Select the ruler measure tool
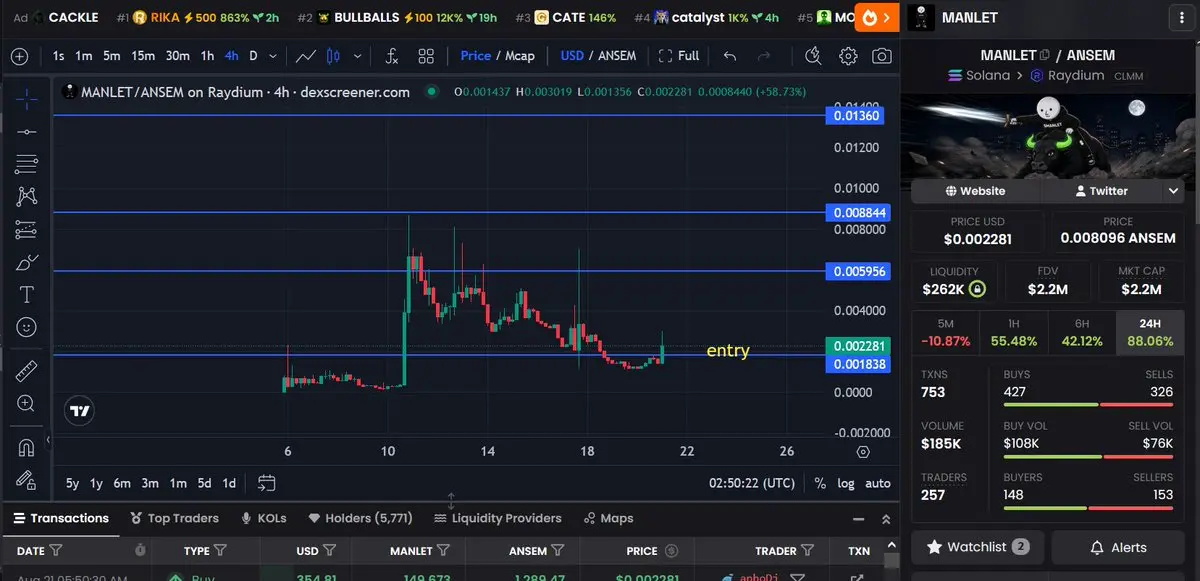Viewport: 1200px width, 581px height. click(x=27, y=370)
